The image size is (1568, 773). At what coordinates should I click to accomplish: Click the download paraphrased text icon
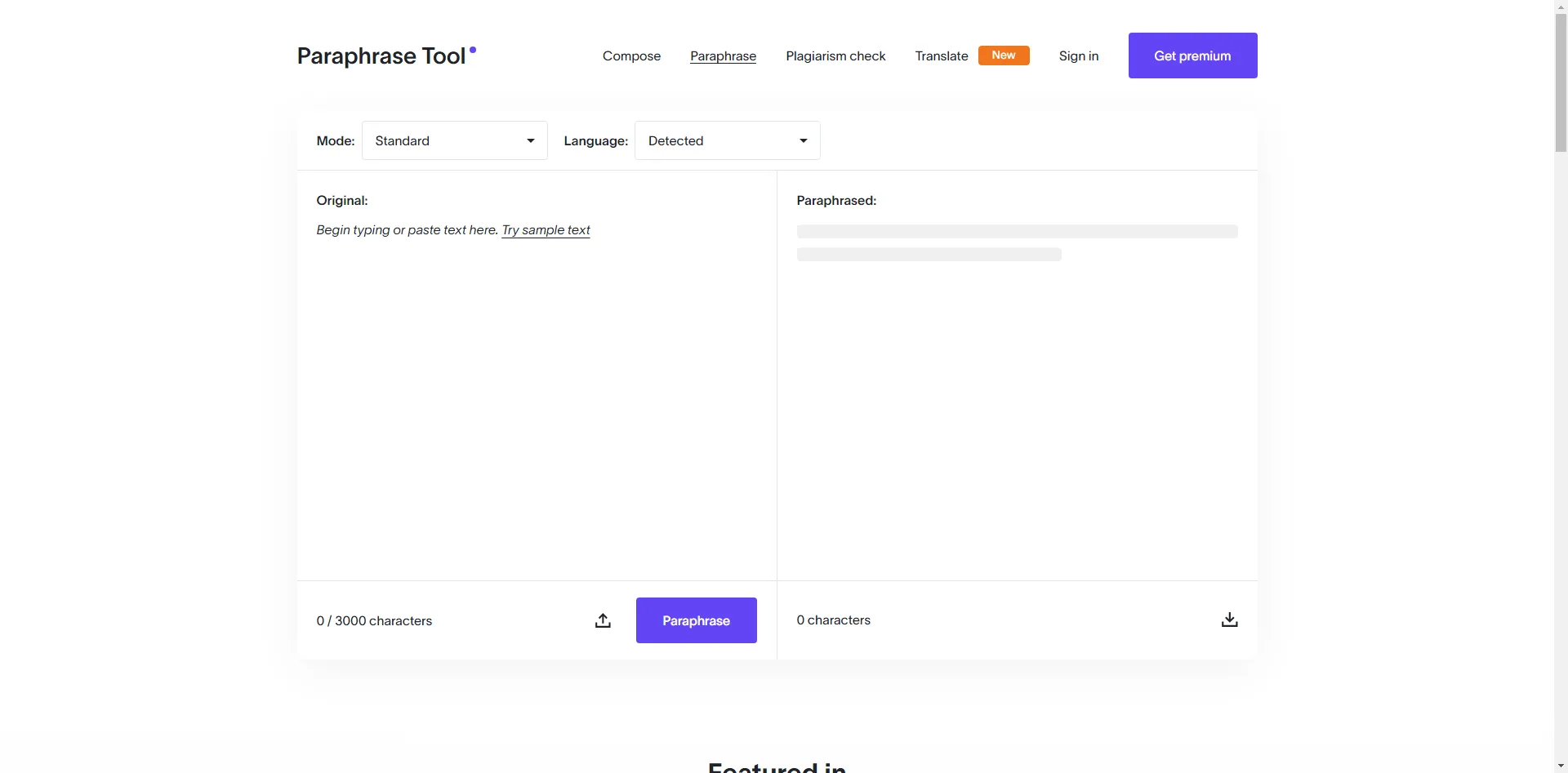pos(1229,620)
